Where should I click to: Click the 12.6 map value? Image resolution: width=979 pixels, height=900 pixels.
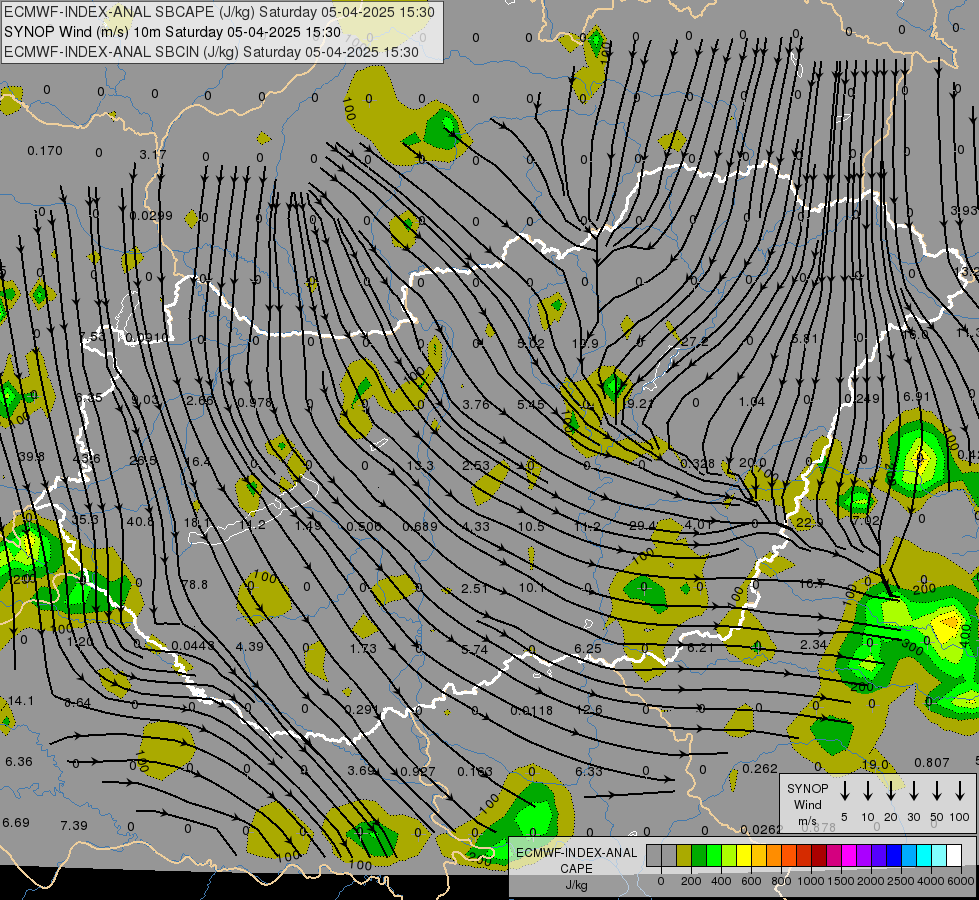coord(589,710)
